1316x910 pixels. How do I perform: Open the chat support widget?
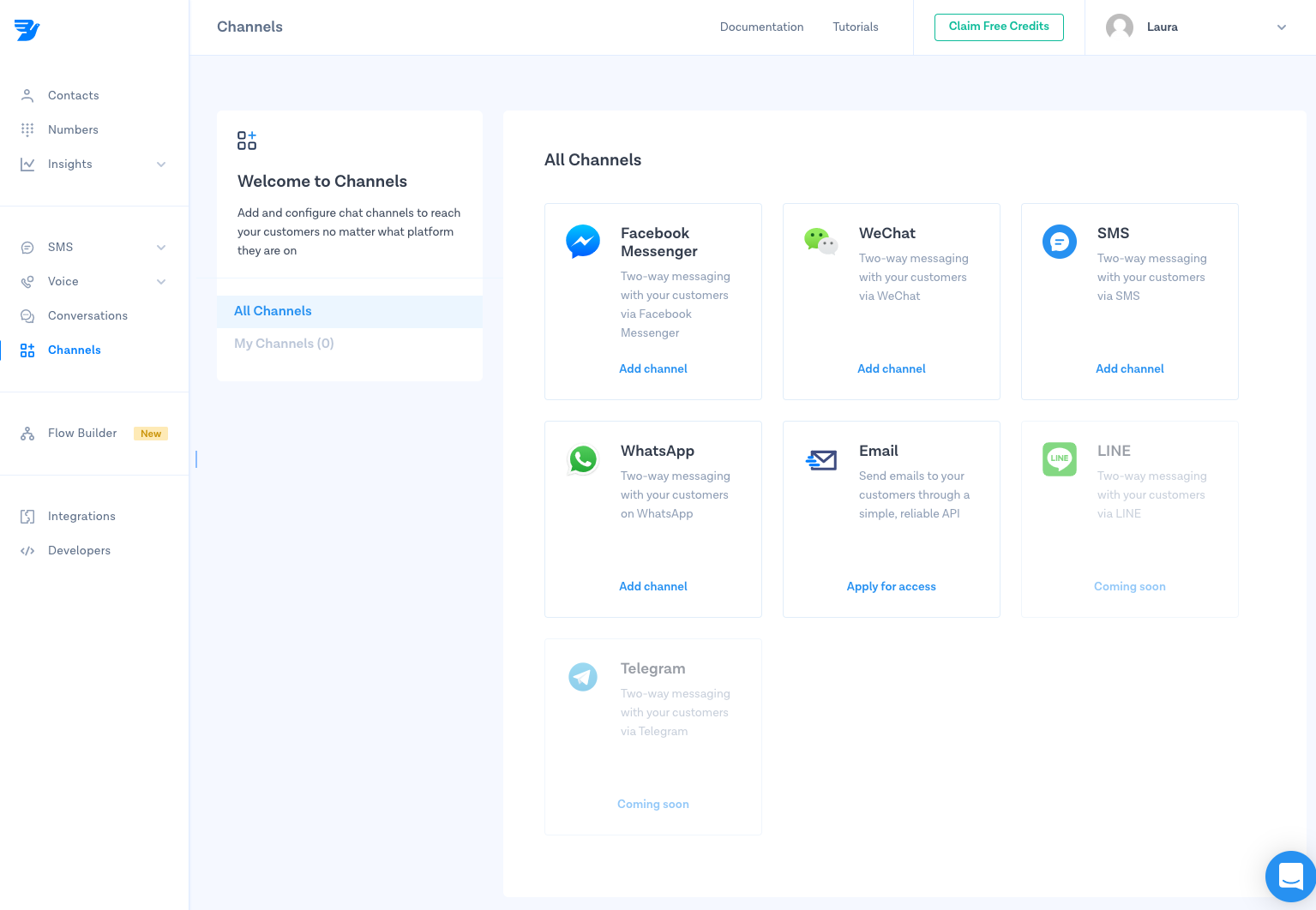pos(1291,877)
